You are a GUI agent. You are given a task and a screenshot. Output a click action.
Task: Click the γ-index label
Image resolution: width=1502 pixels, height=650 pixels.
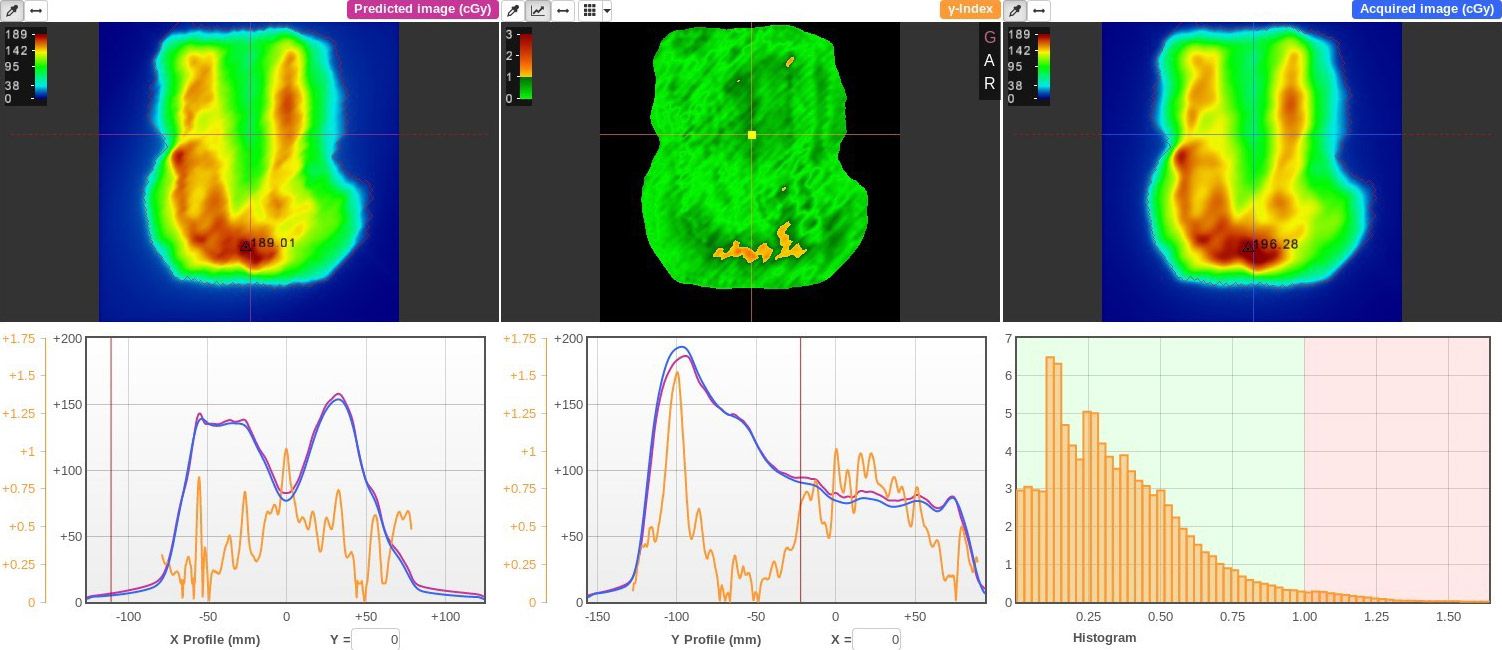pos(969,9)
